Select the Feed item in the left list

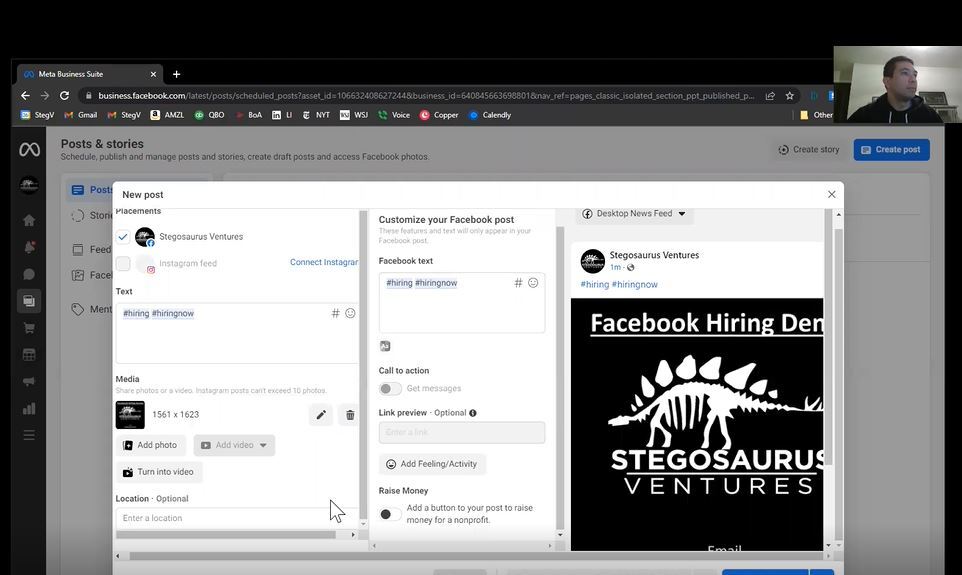[x=92, y=249]
